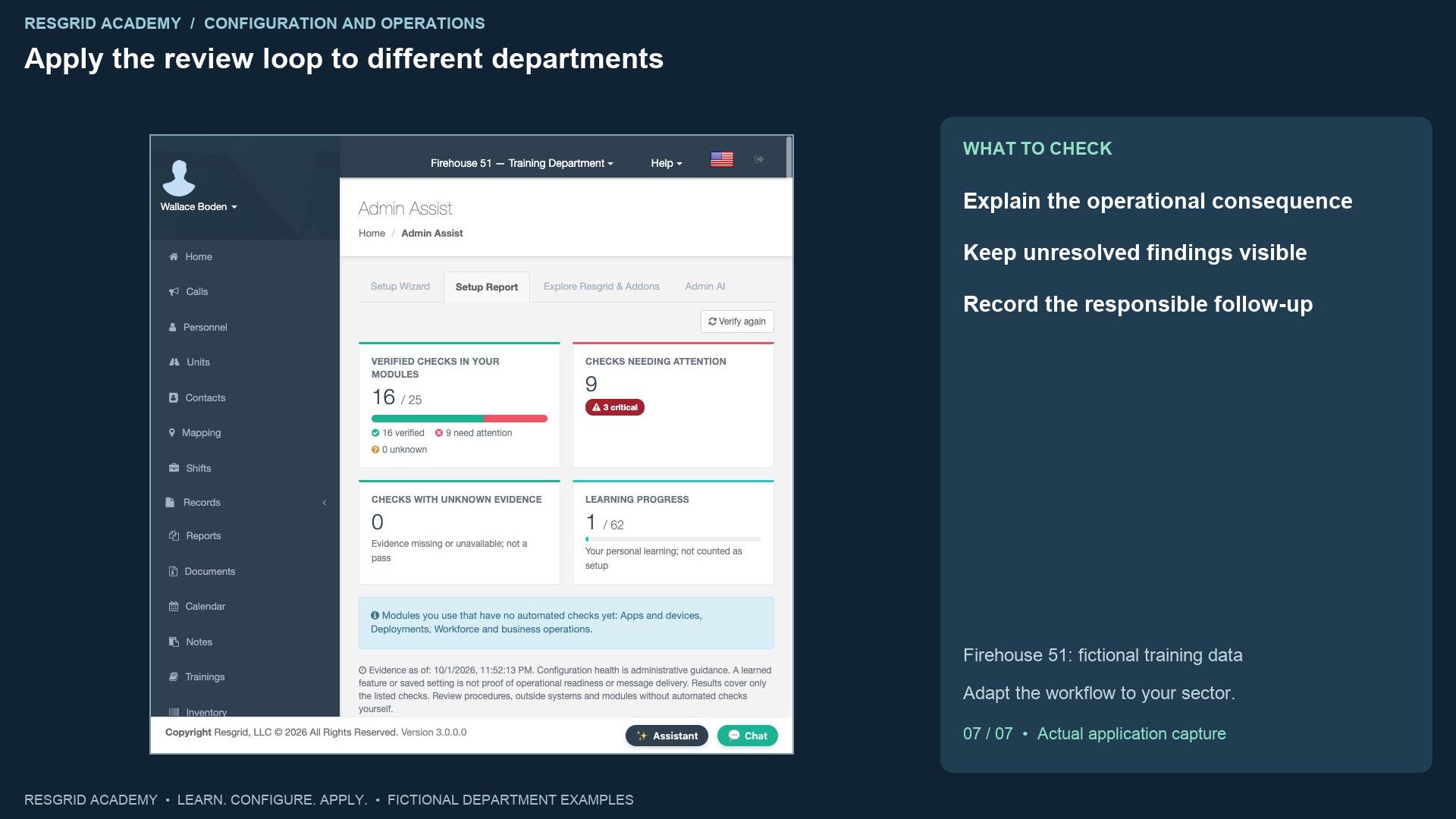Click the Units road icon
This screenshot has height=819, width=1456.
pyautogui.click(x=174, y=362)
